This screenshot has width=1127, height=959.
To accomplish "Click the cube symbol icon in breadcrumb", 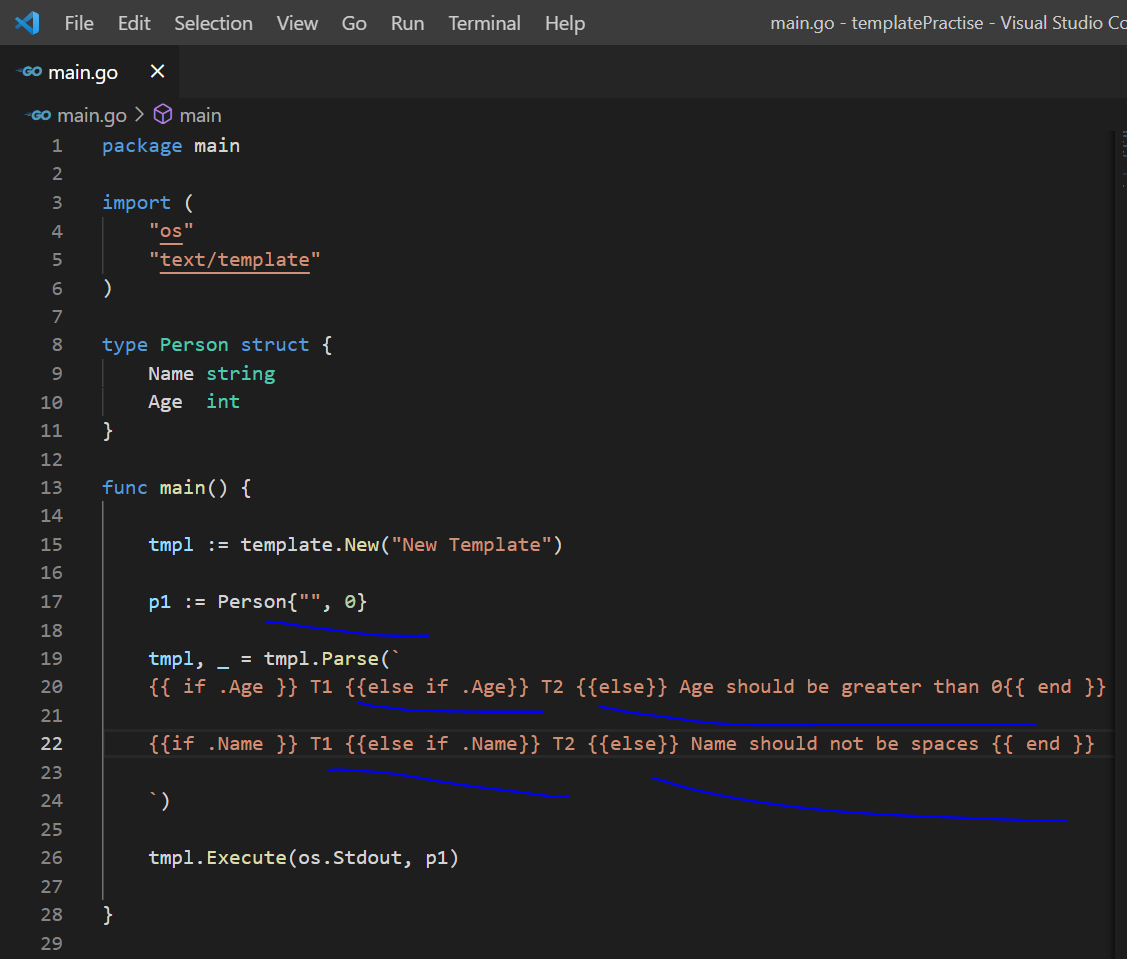I will [x=163, y=114].
